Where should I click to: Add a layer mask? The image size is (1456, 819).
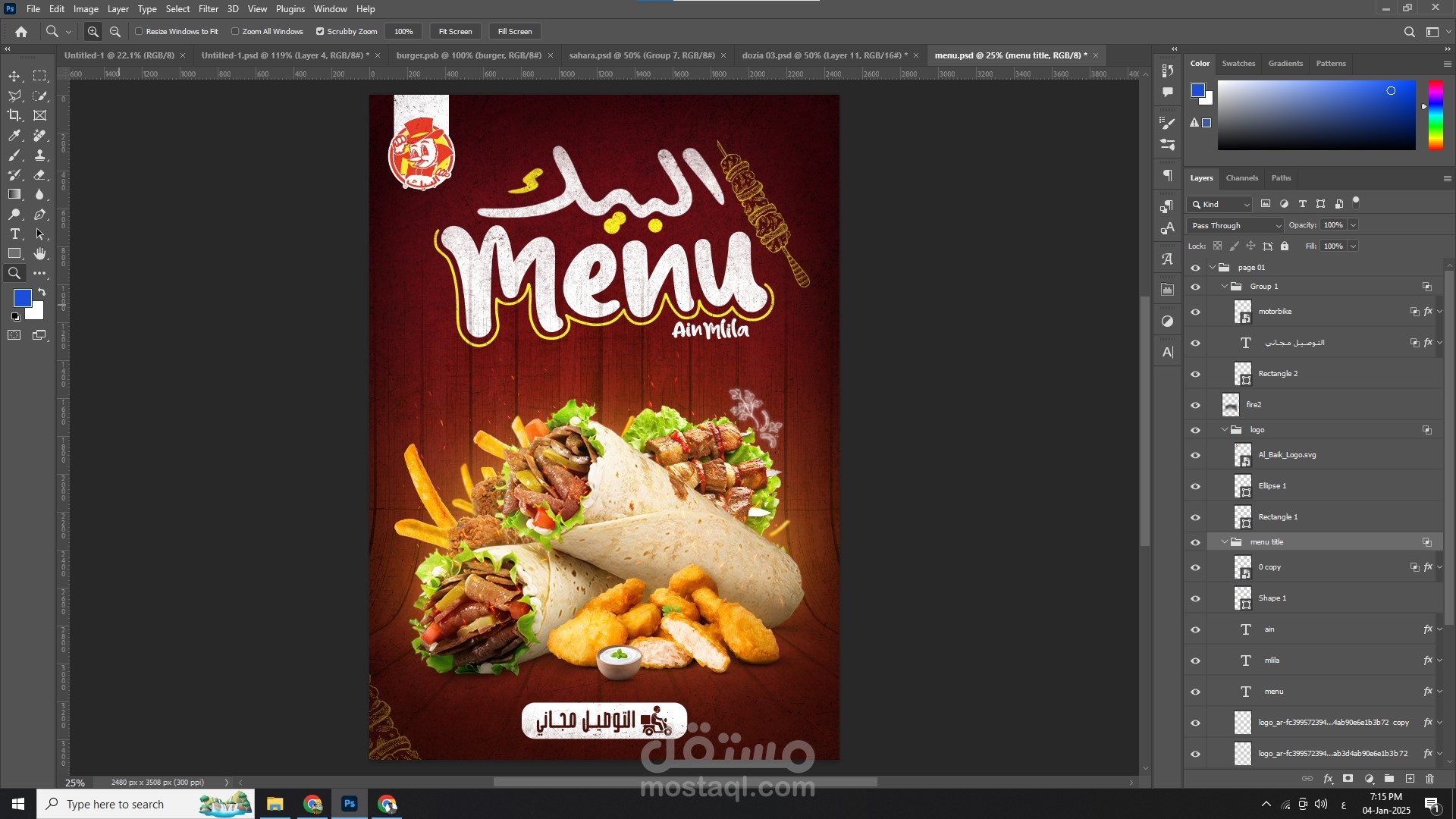[1348, 779]
